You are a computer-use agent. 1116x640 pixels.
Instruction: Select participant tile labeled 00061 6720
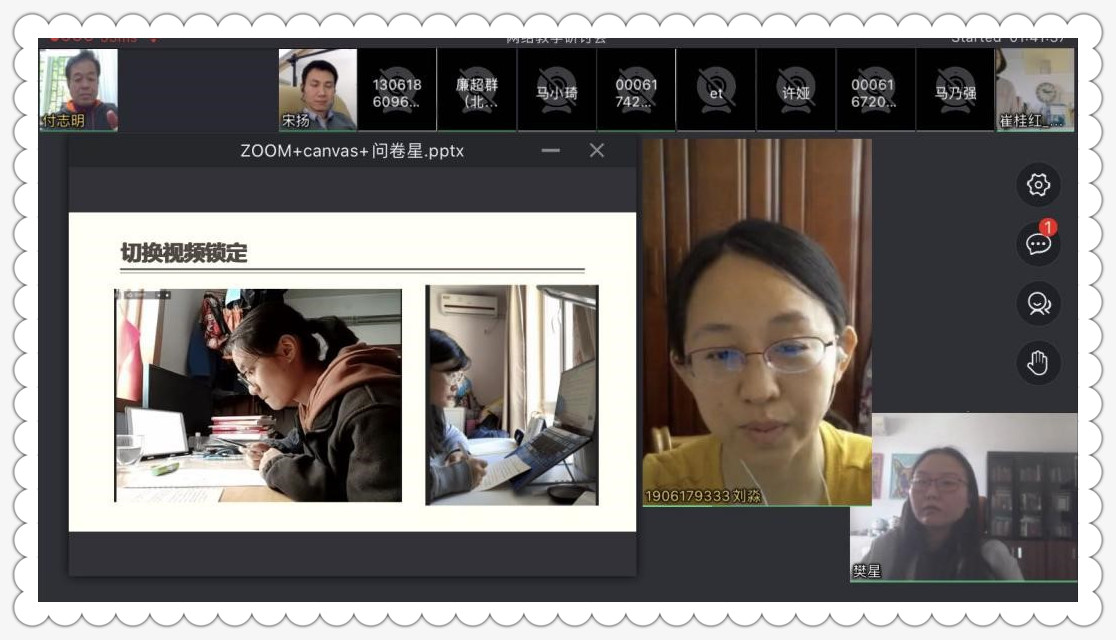(875, 91)
